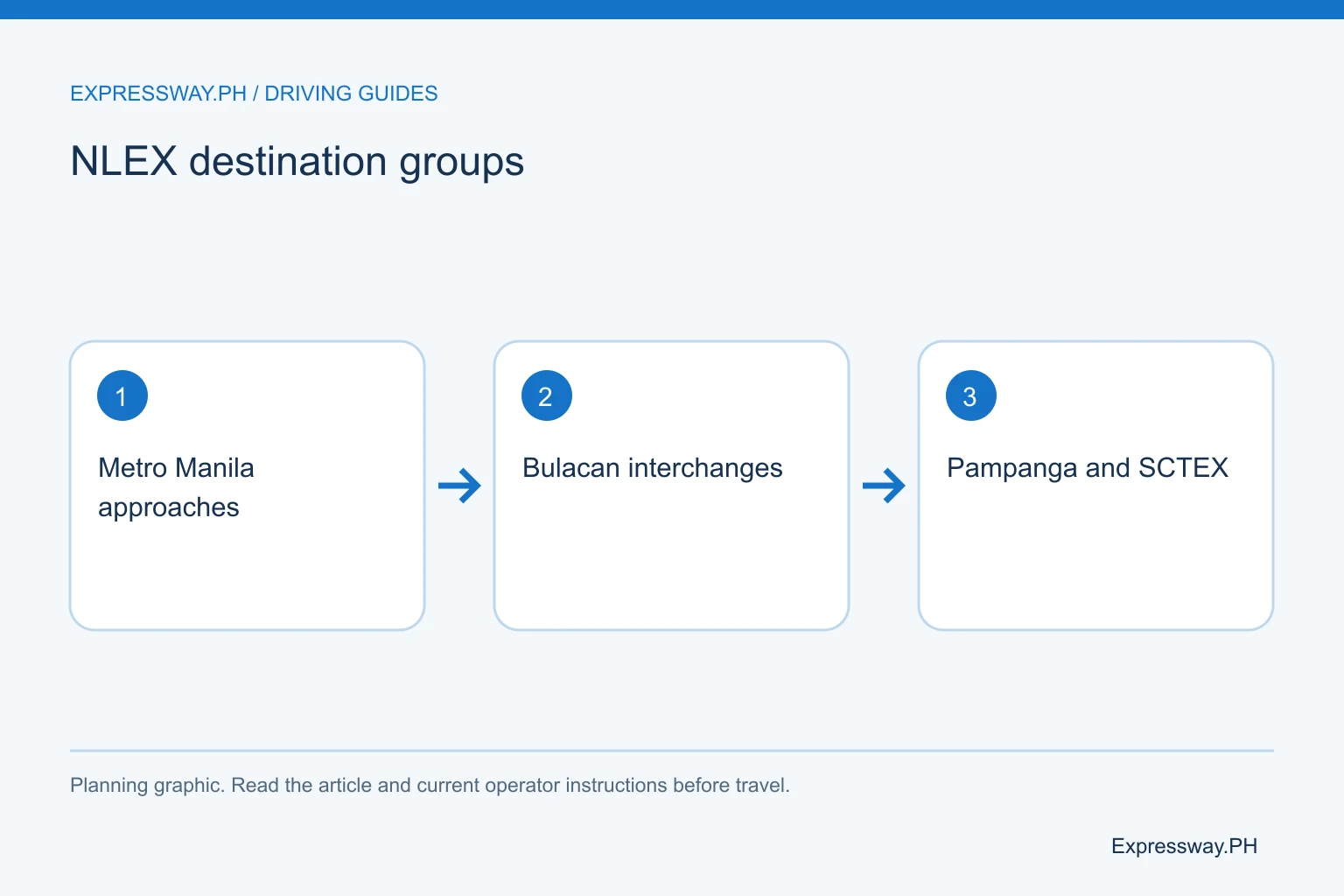Click the Planning graphic disclaimer text

tap(430, 785)
